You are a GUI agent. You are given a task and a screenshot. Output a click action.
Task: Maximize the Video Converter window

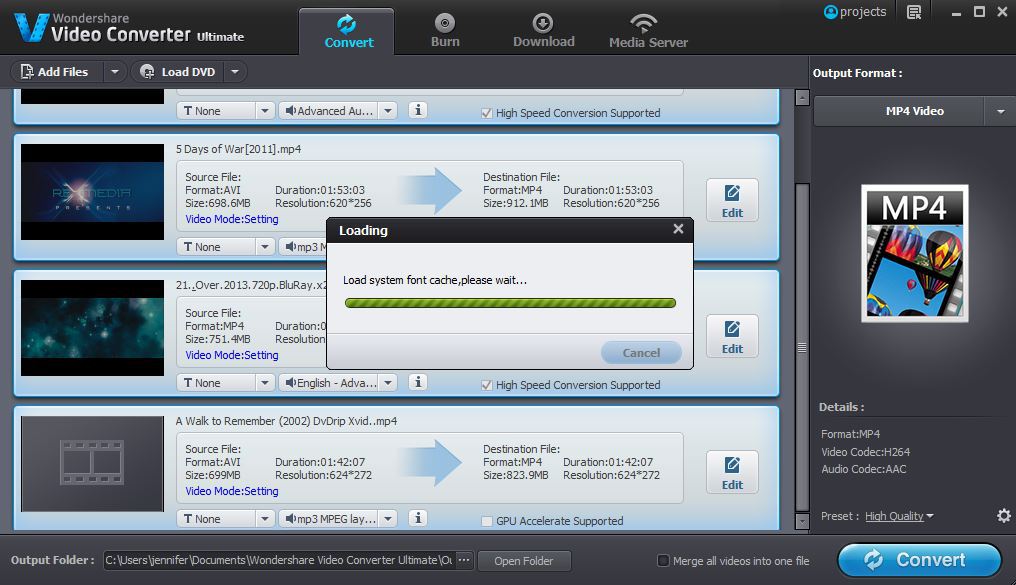(x=979, y=12)
